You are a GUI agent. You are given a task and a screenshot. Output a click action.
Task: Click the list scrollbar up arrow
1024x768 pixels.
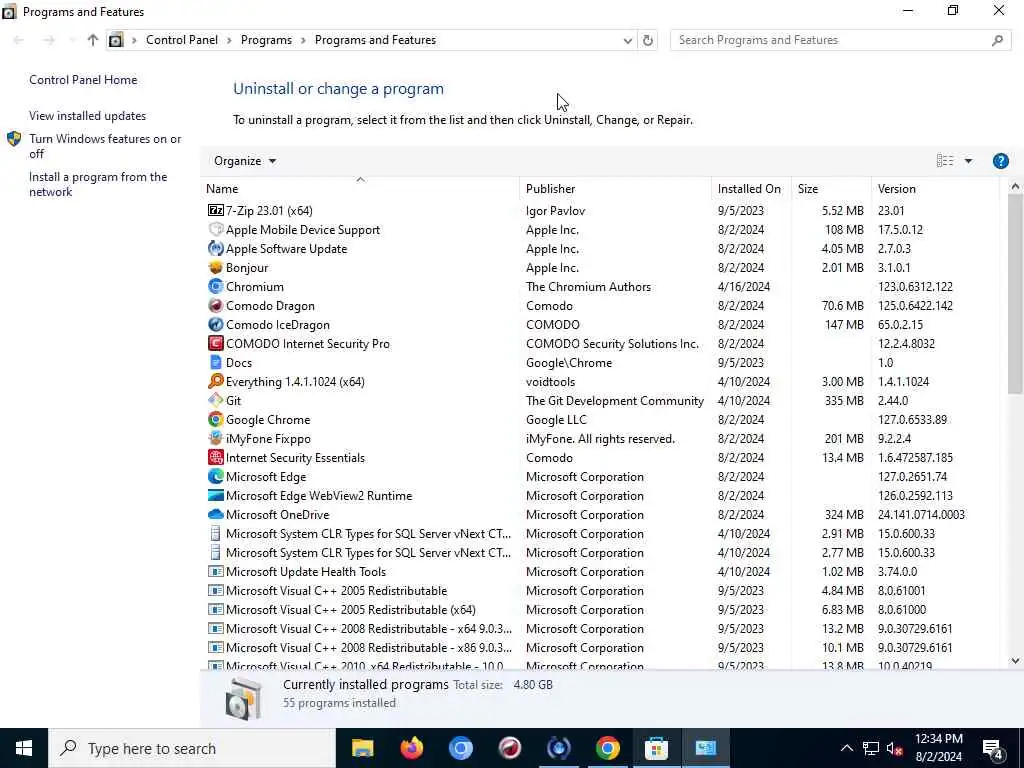(1015, 187)
